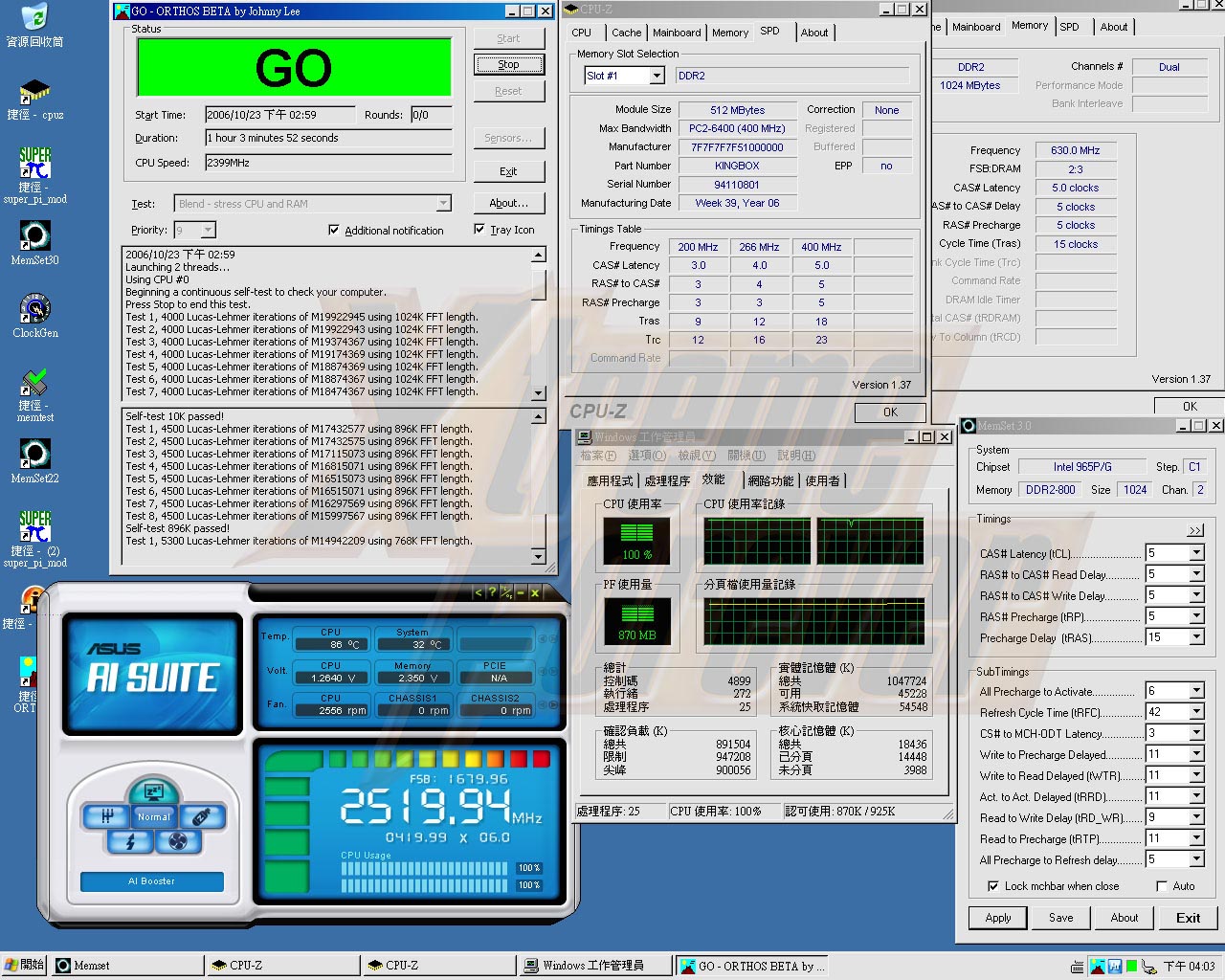Click the Exit button in Orthos
This screenshot has width=1225, height=980.
point(508,171)
